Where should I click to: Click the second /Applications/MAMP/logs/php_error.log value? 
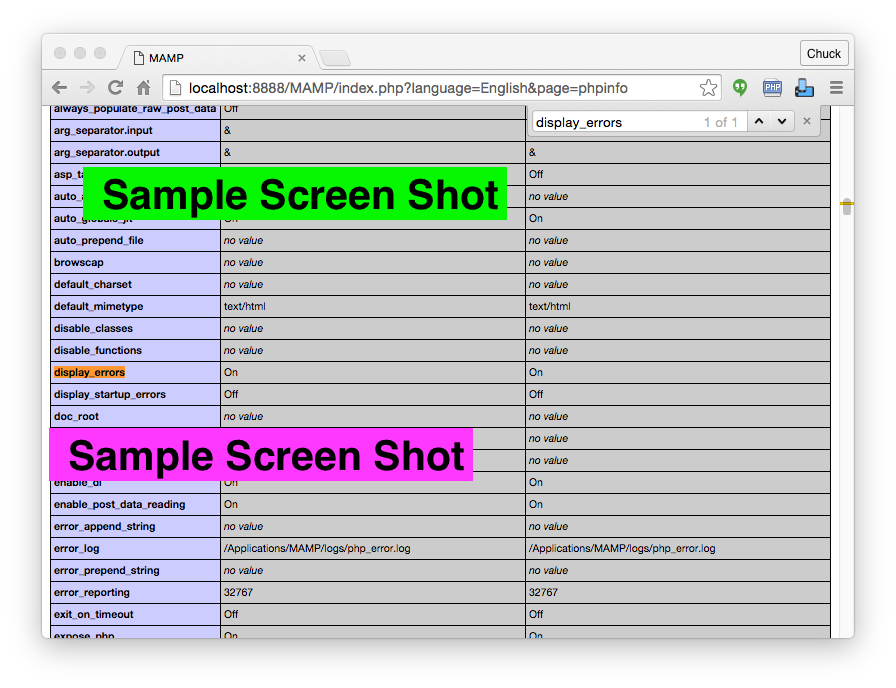[622, 549]
